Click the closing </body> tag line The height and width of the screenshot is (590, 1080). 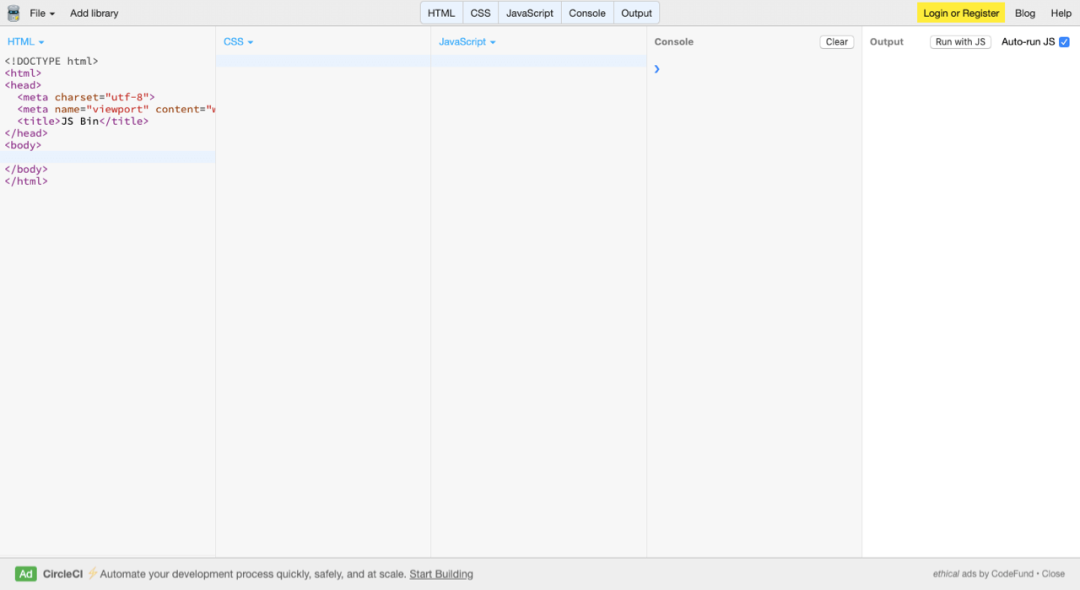(x=26, y=169)
